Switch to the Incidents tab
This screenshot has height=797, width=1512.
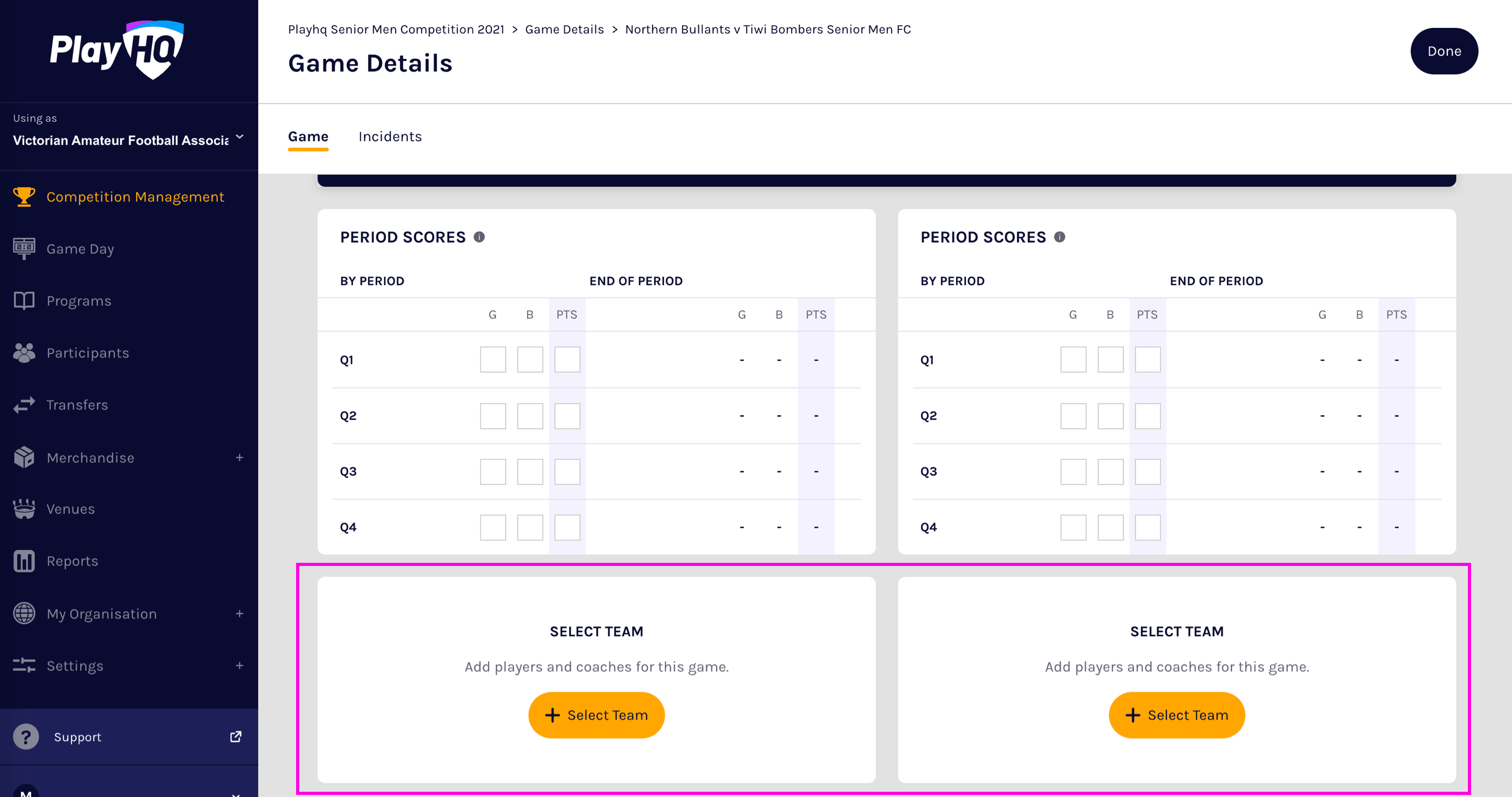(x=390, y=137)
